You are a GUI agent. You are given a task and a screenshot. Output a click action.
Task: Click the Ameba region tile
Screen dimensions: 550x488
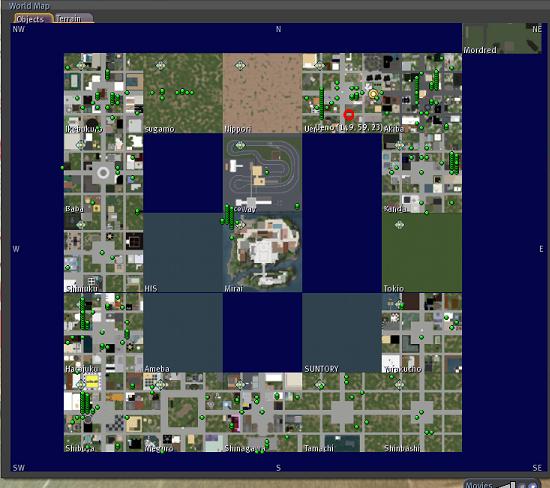(x=183, y=333)
